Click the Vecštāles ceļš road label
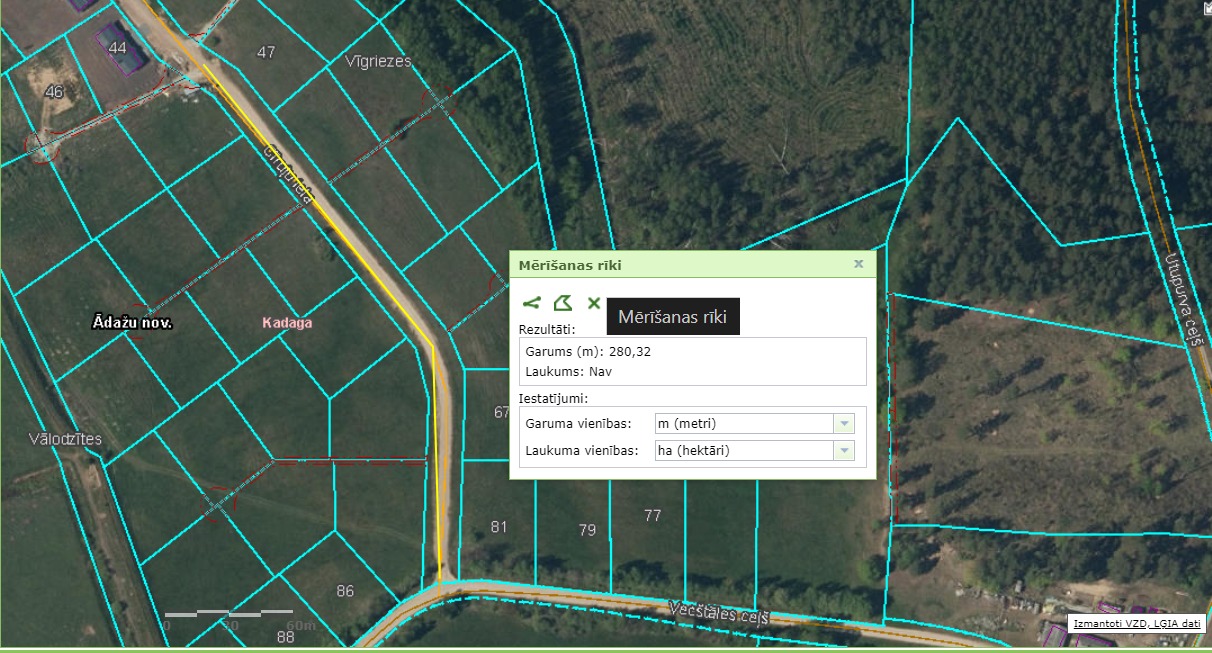Viewport: 1212px width, 653px height. 718,612
